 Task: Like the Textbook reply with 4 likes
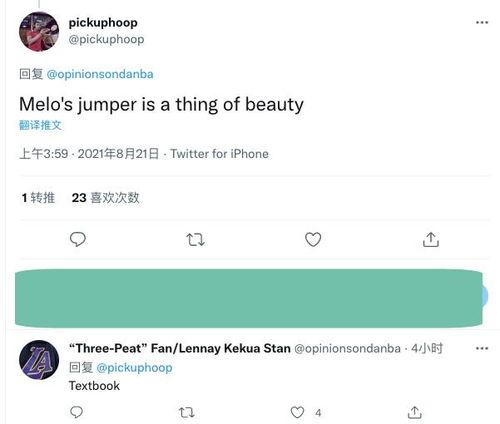[297, 413]
